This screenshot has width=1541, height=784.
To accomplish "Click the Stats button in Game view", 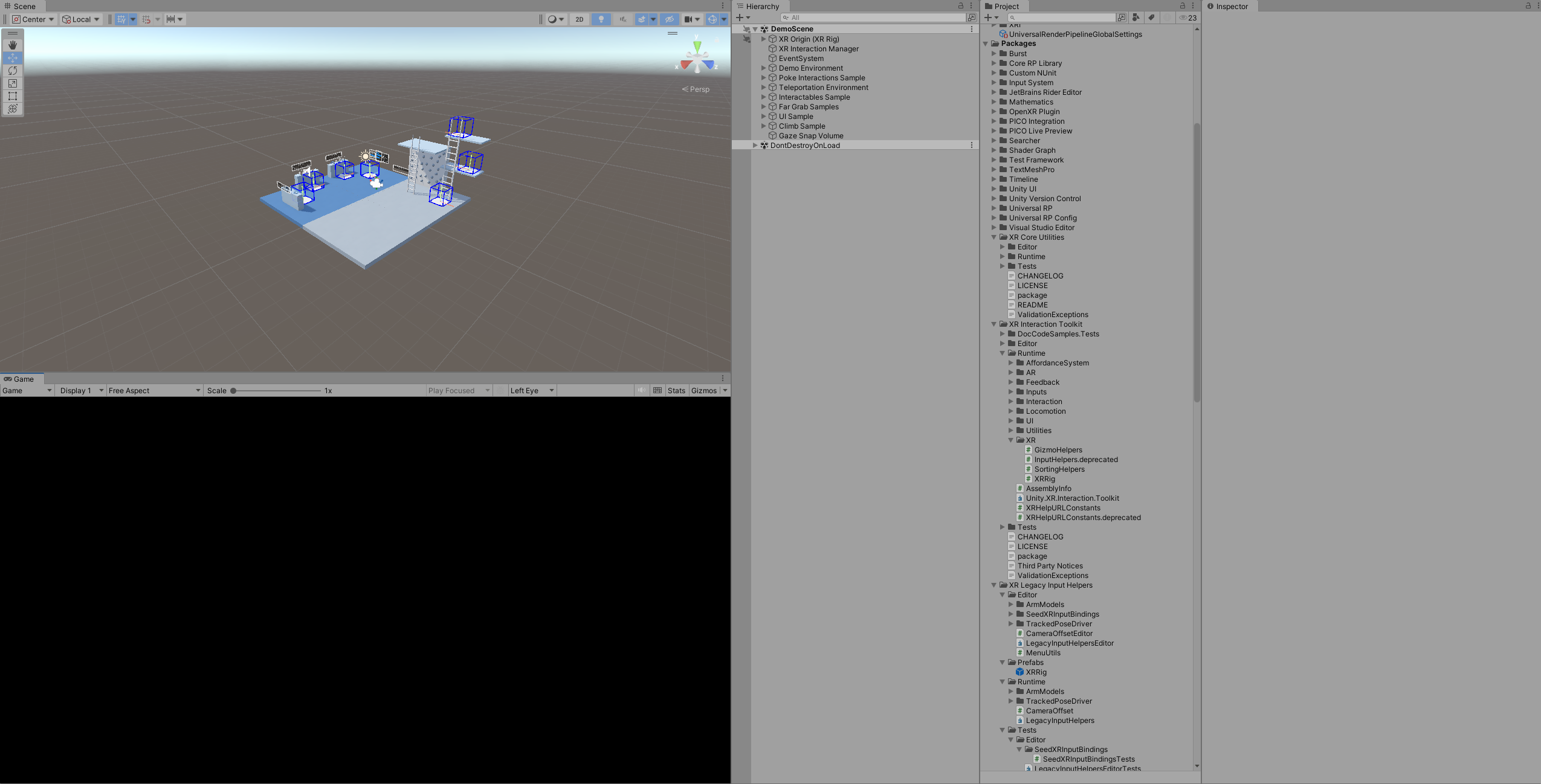I will pos(676,391).
